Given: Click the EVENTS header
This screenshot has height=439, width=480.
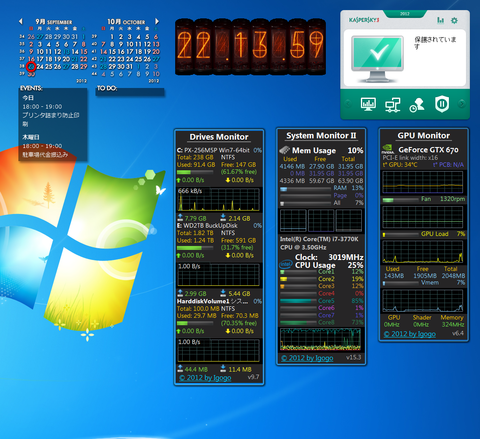Looking at the screenshot, I should (x=31, y=88).
